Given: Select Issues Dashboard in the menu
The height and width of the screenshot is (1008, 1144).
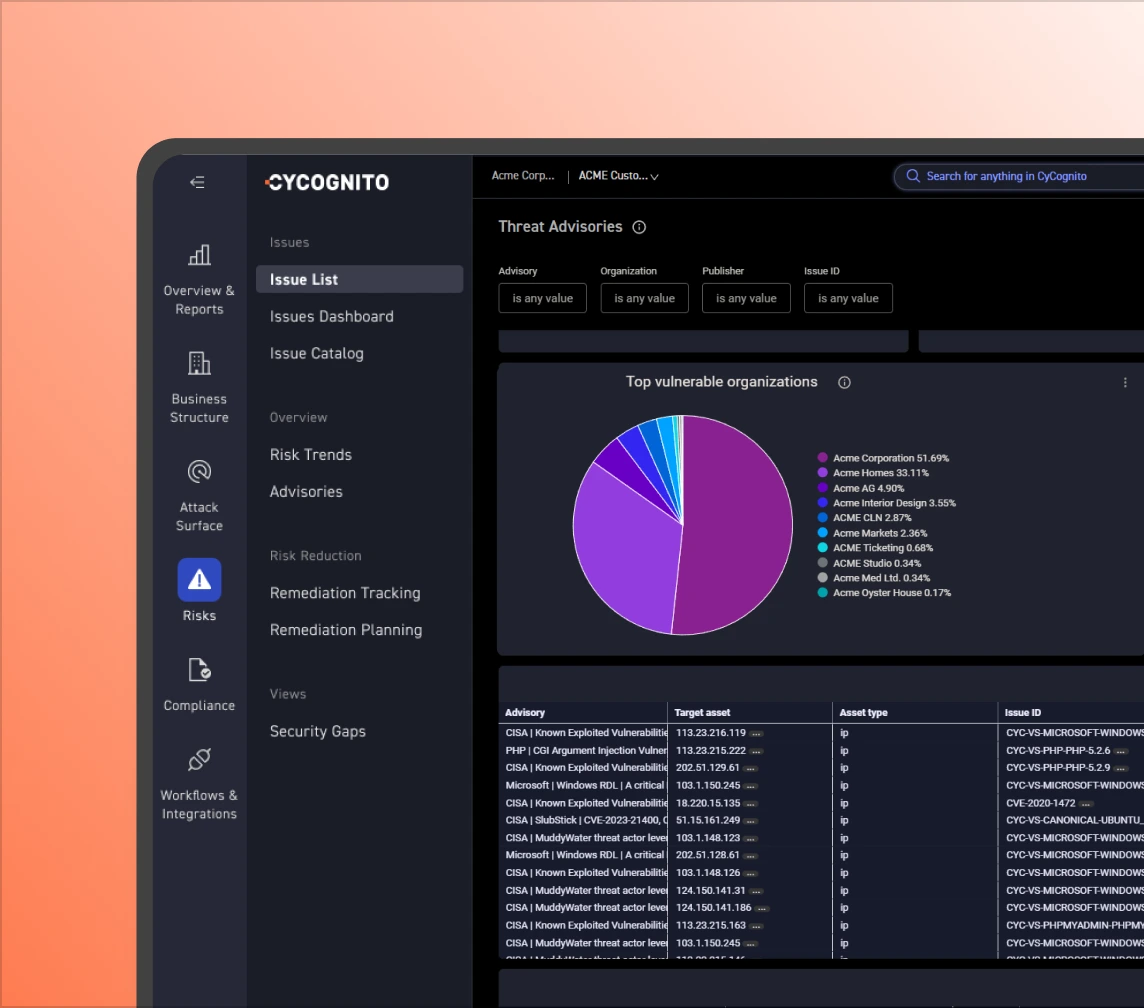Looking at the screenshot, I should pos(332,316).
